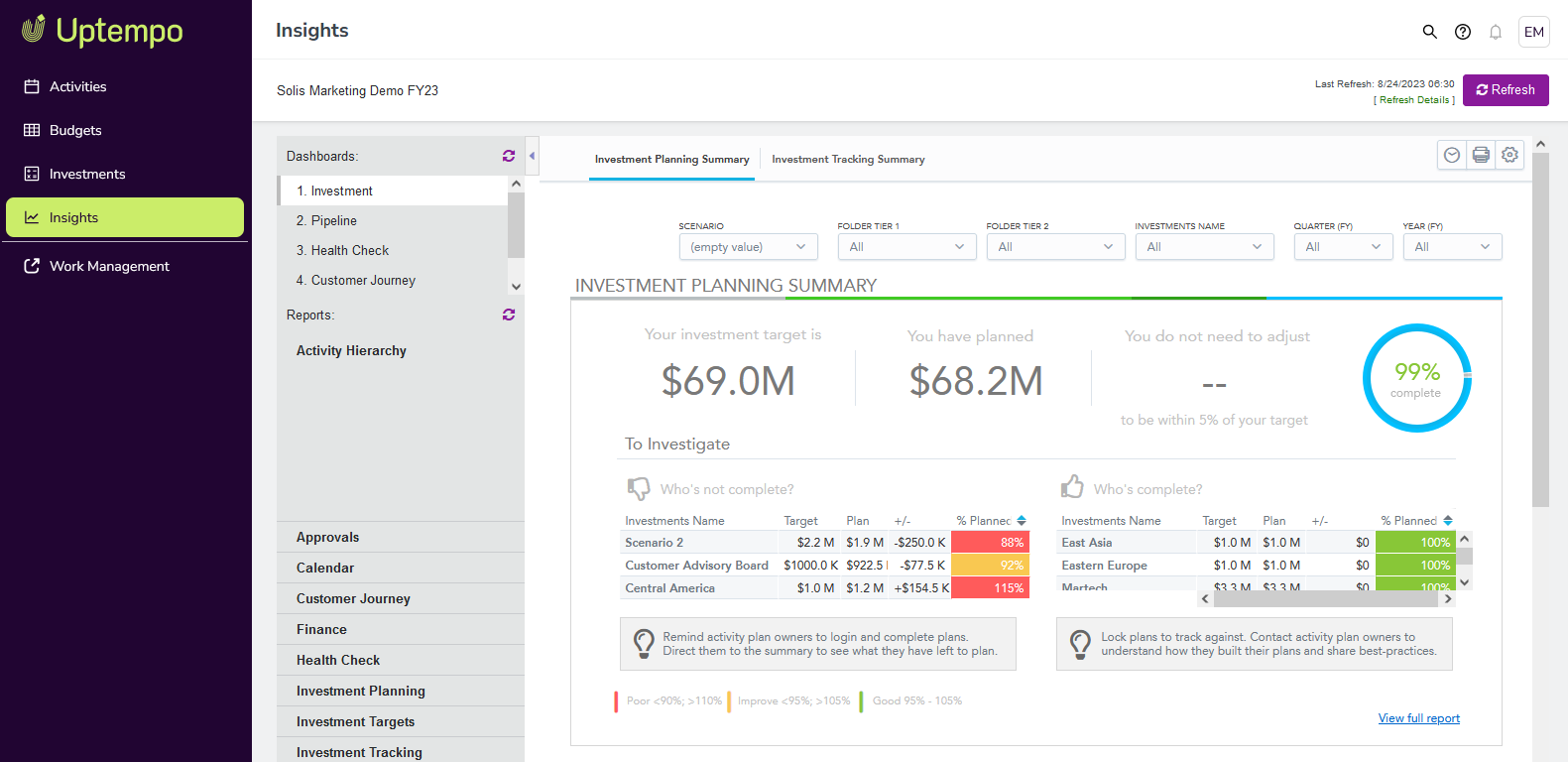This screenshot has width=1568, height=762.
Task: Sort the Who's not complete table by % Planned
Action: click(x=1022, y=521)
